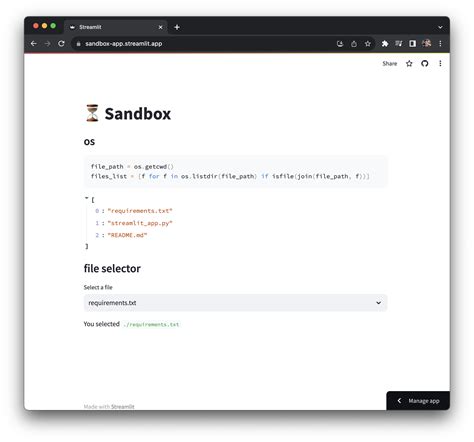Image resolution: width=474 pixels, height=442 pixels.
Task: Click the hourglass emoji icon
Action: point(92,113)
